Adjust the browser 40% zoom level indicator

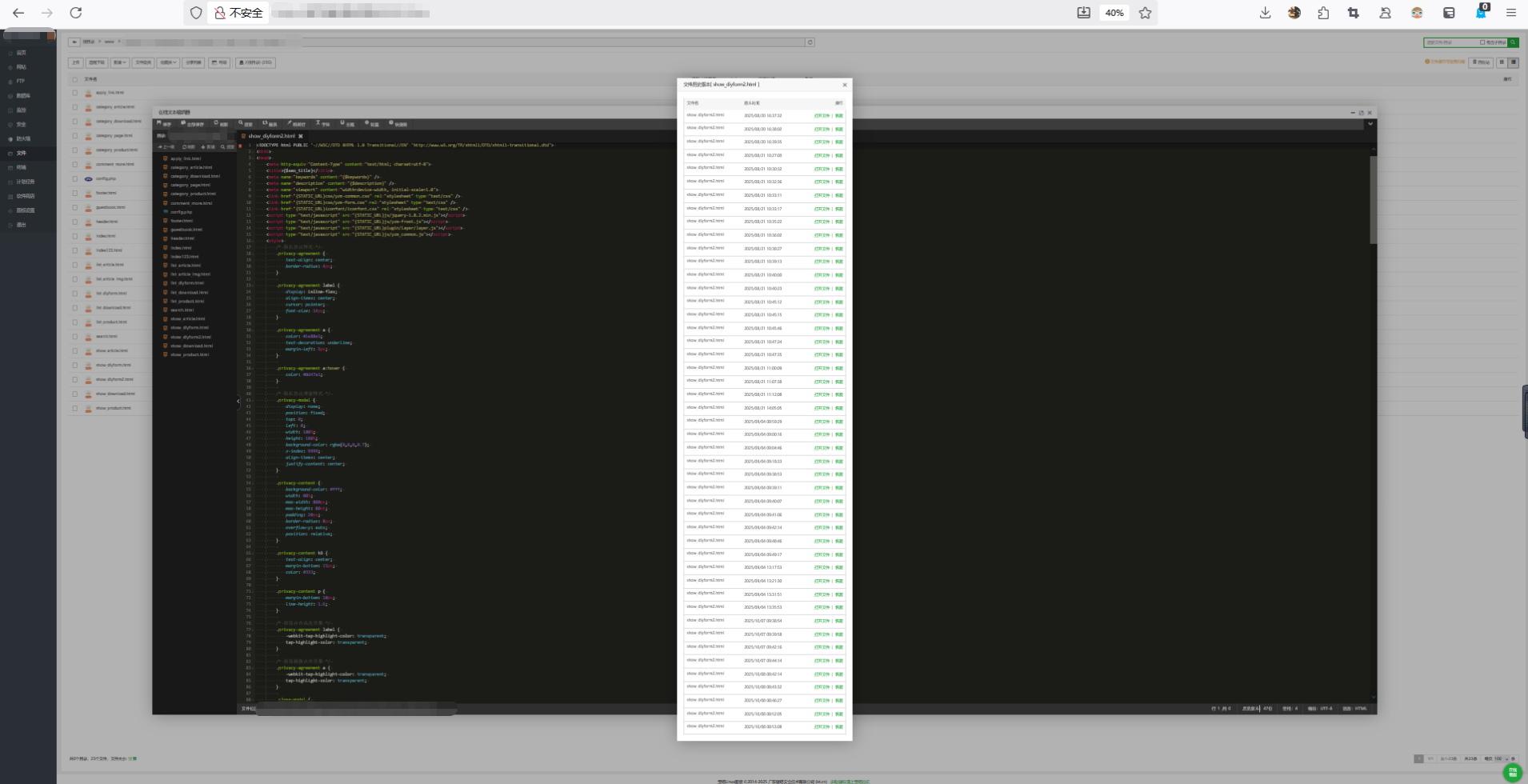click(x=1114, y=13)
